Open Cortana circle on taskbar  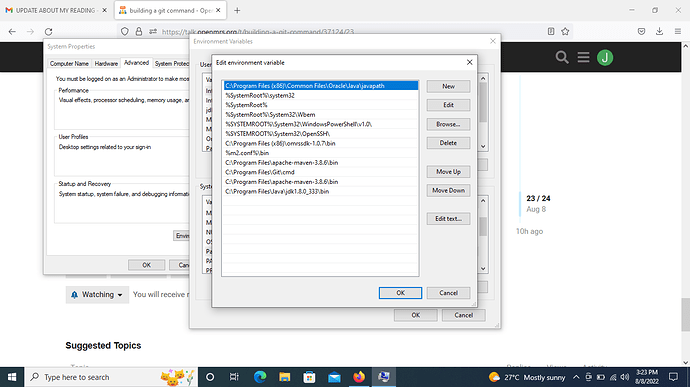(210, 377)
